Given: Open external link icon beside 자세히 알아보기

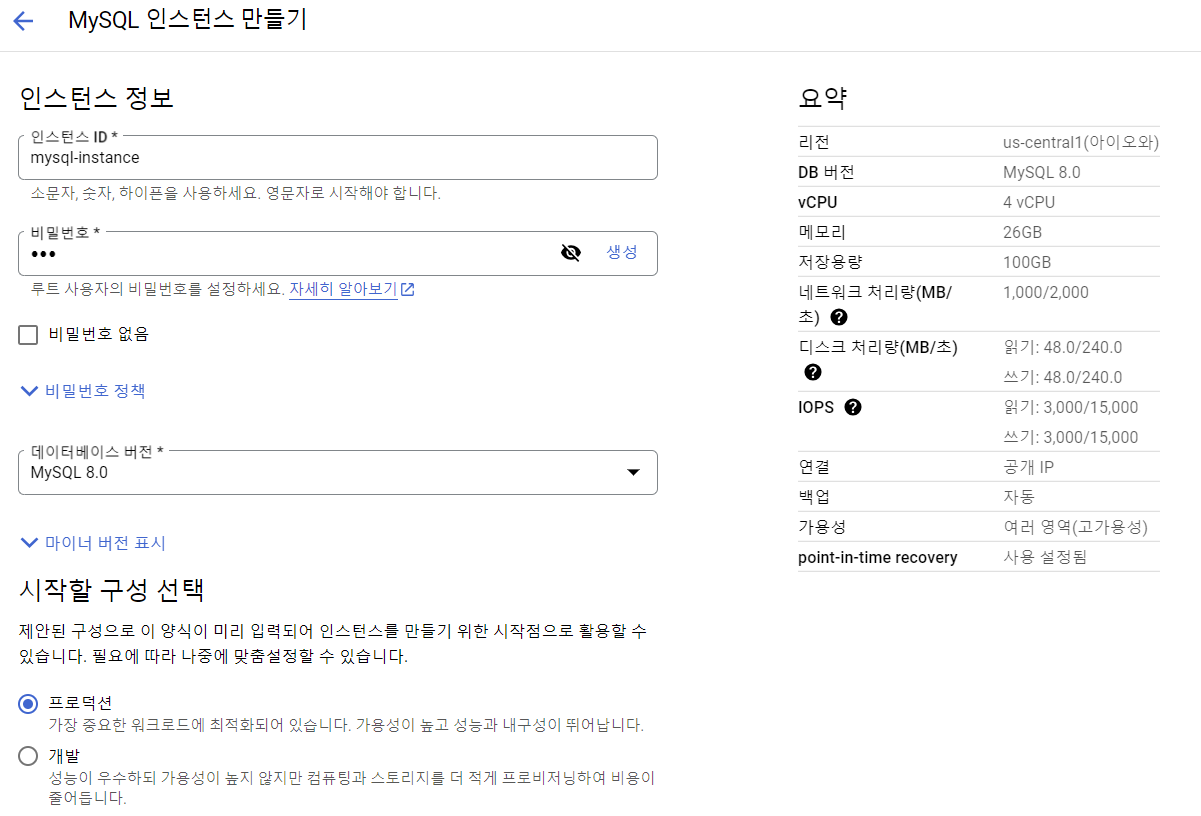Looking at the screenshot, I should [408, 290].
